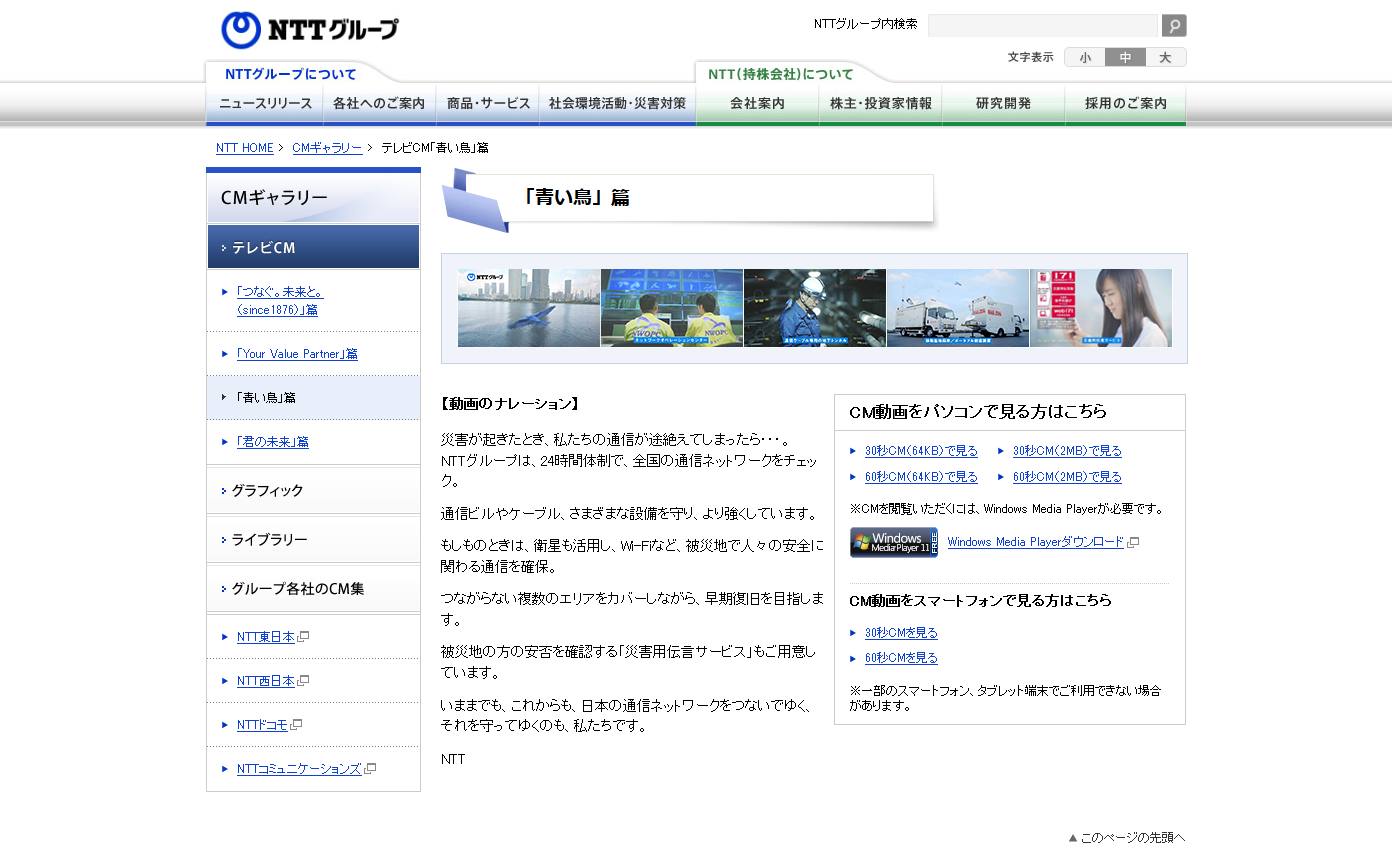Click the search magnifier button
1392x856 pixels.
(1174, 26)
